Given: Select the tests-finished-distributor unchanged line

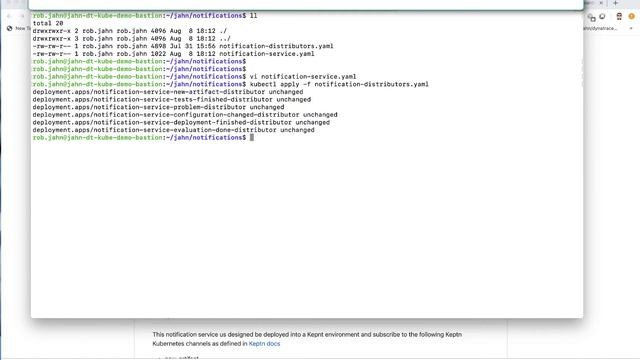Looking at the screenshot, I should [x=172, y=100].
